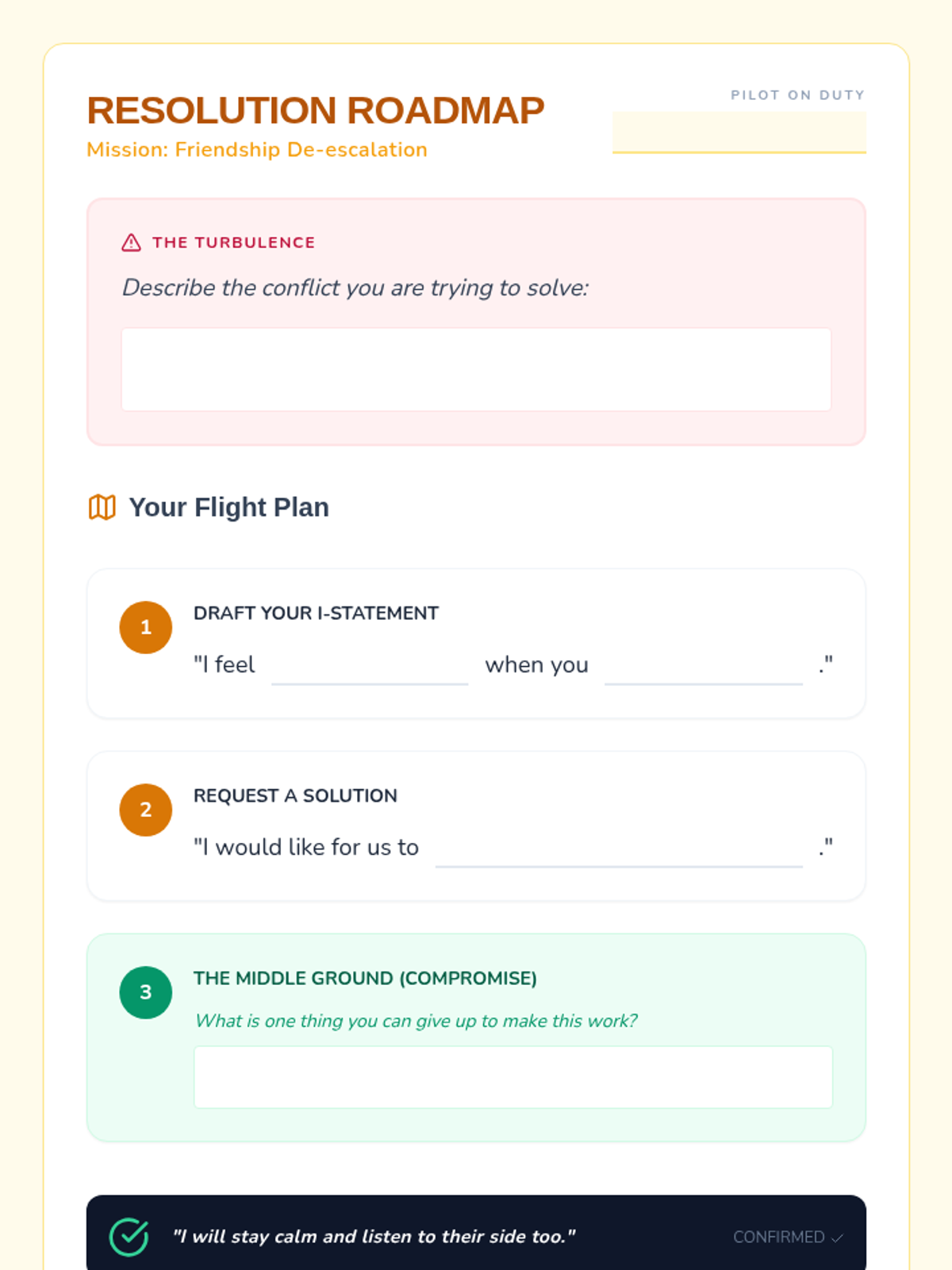
Task: Click The Middle Ground (Compromise) heading
Action: point(365,979)
